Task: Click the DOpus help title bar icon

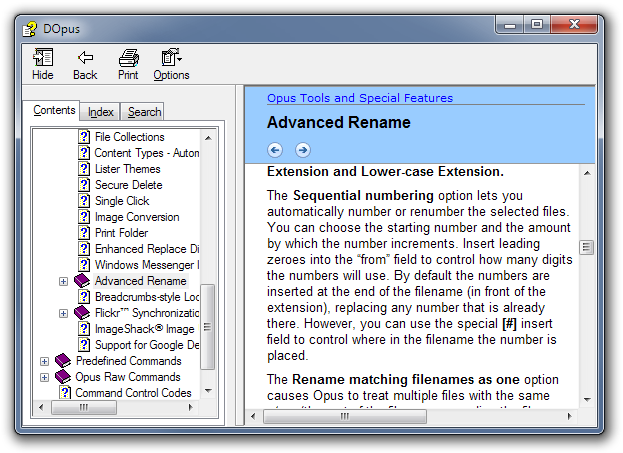Action: (x=29, y=29)
